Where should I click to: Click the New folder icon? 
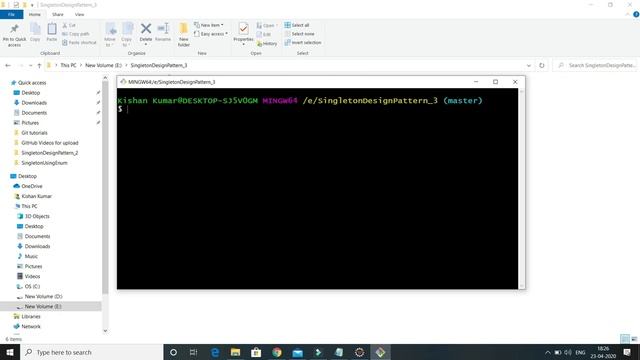(184, 34)
